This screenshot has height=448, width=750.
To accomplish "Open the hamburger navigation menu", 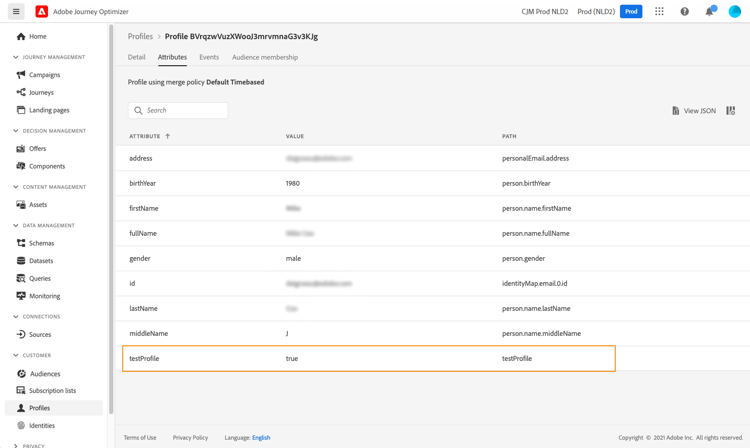I will 16,12.
